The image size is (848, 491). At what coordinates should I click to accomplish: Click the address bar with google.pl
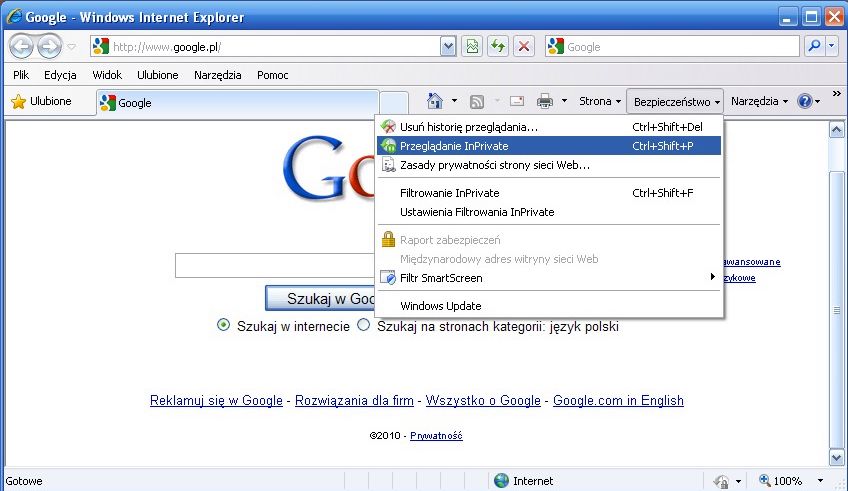[265, 47]
